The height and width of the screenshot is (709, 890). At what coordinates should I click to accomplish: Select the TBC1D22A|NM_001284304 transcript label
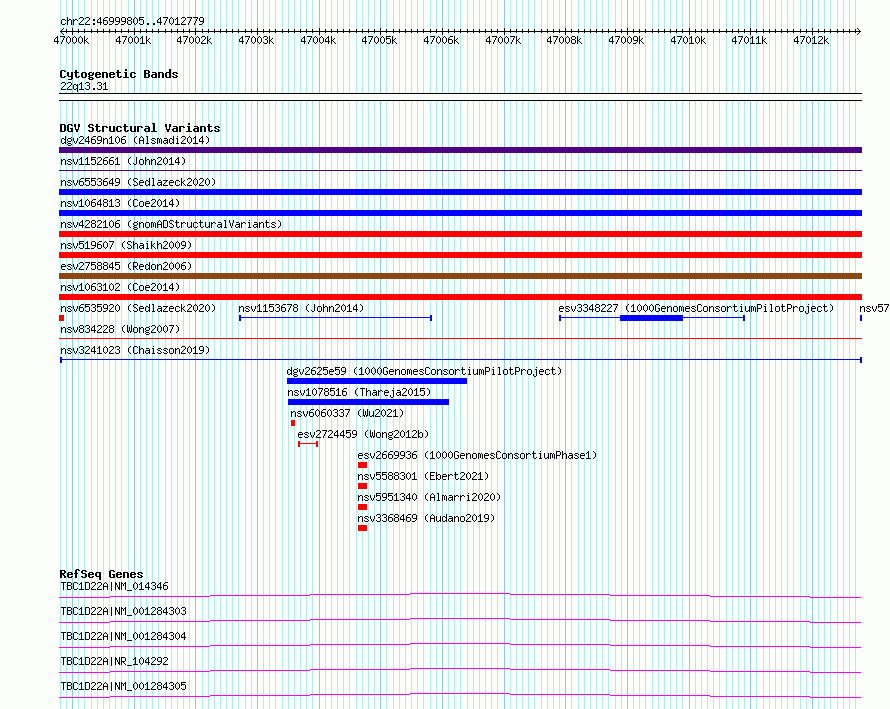123,636
